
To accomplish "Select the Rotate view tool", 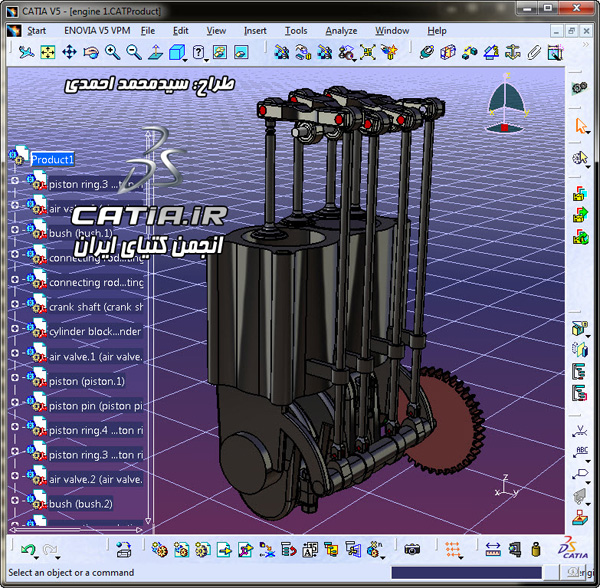I will point(91,52).
